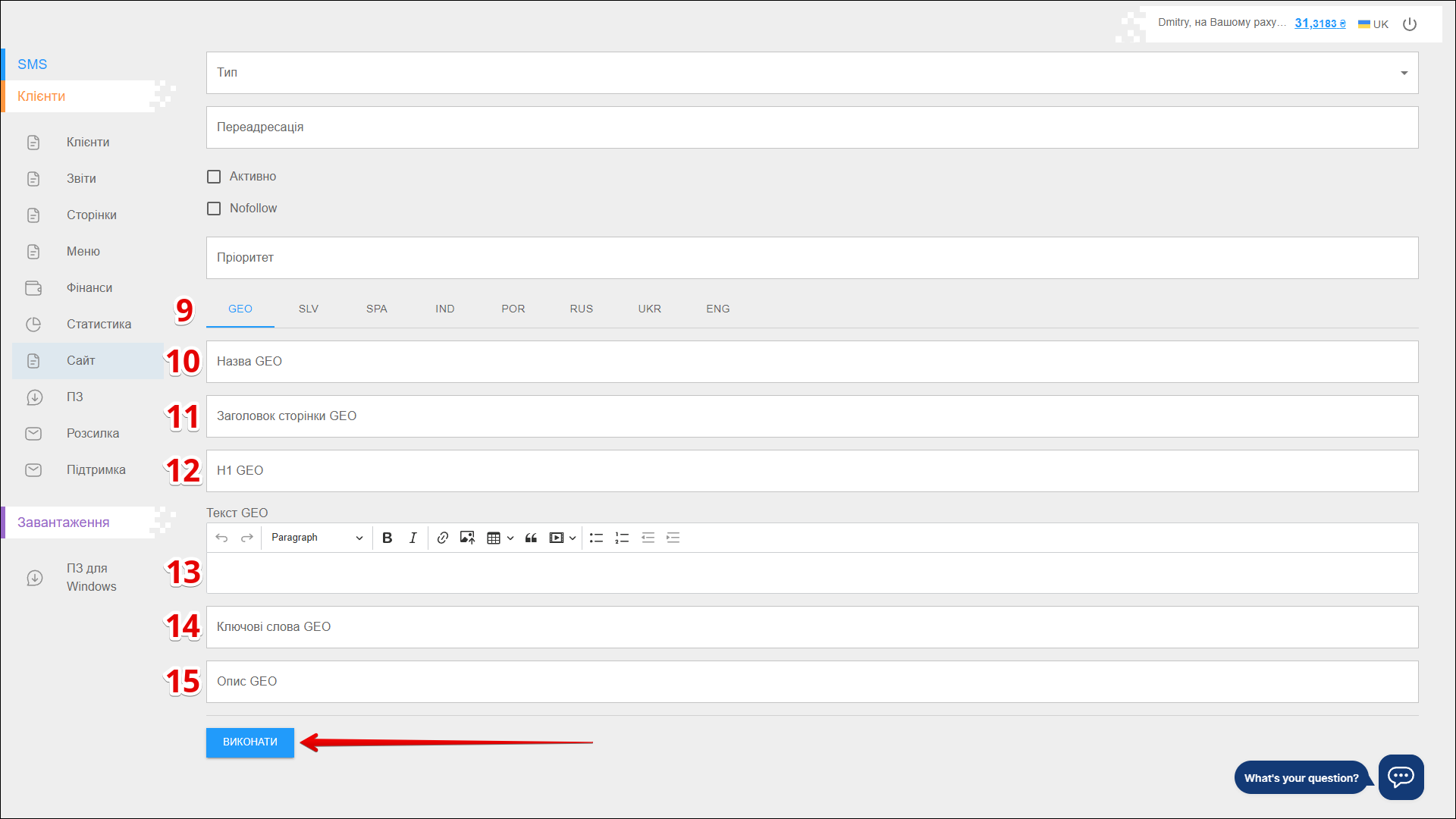This screenshot has height=819, width=1456.
Task: Click the Italic formatting icon
Action: click(413, 538)
